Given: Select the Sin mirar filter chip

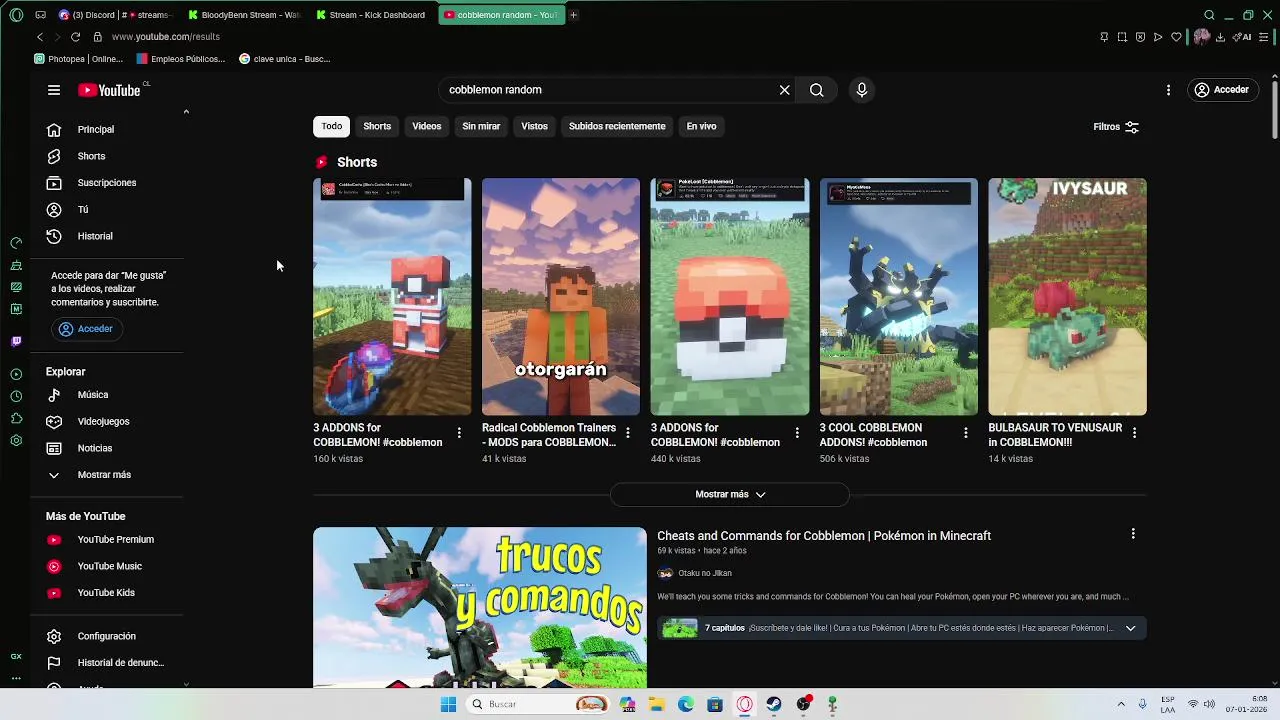Looking at the screenshot, I should [x=481, y=126].
